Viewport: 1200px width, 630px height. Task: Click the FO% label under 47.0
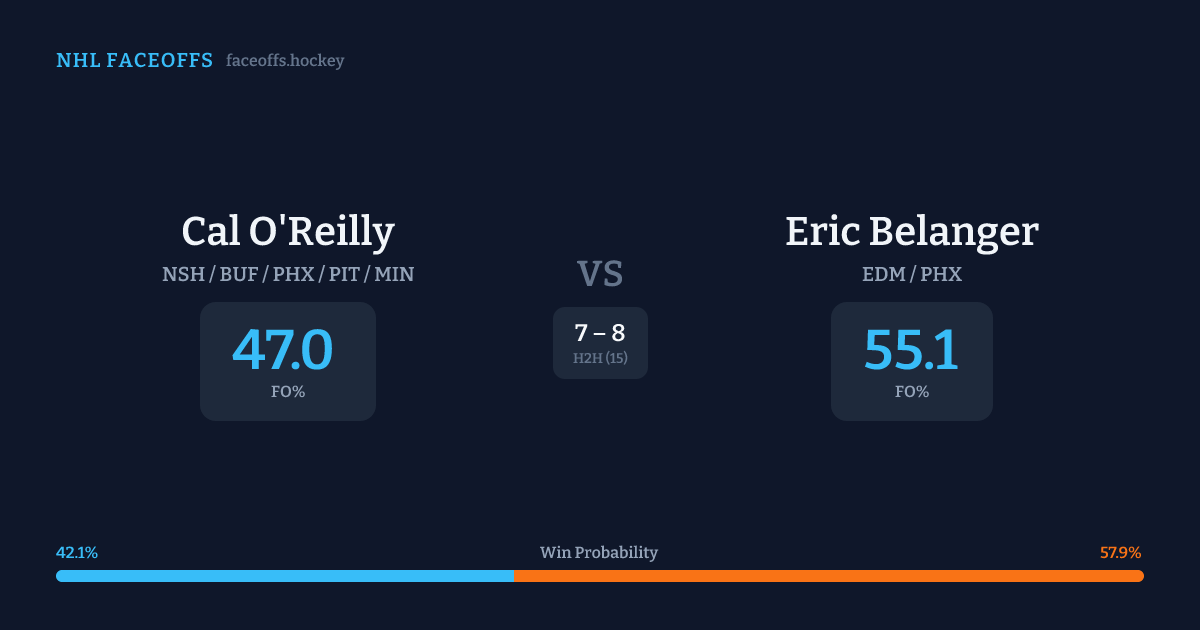coord(288,392)
